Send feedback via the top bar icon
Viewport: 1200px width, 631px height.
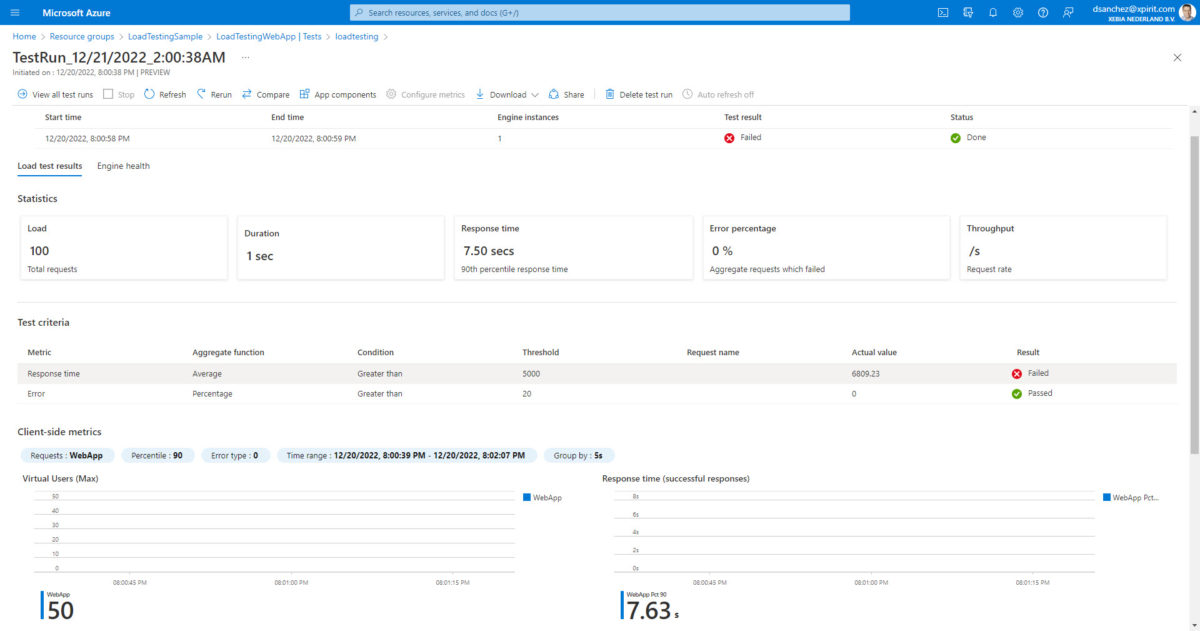tap(1066, 11)
